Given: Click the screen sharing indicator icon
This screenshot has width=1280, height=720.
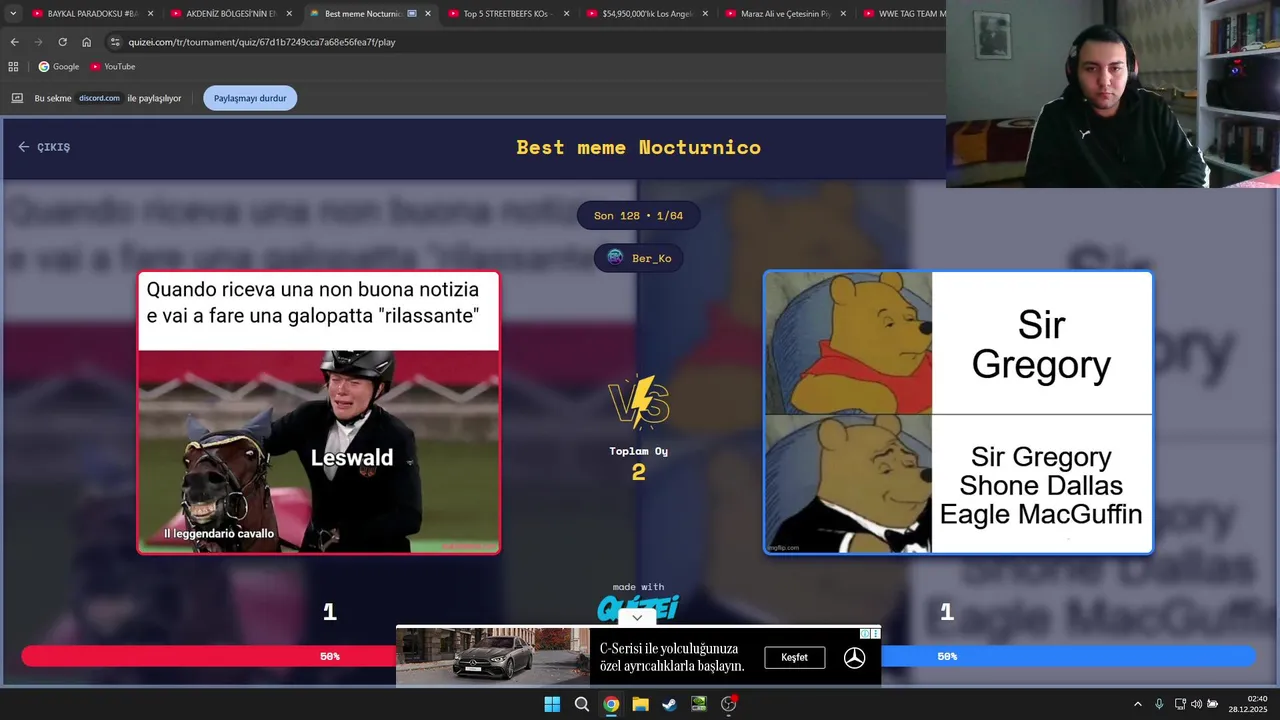Looking at the screenshot, I should pyautogui.click(x=17, y=98).
